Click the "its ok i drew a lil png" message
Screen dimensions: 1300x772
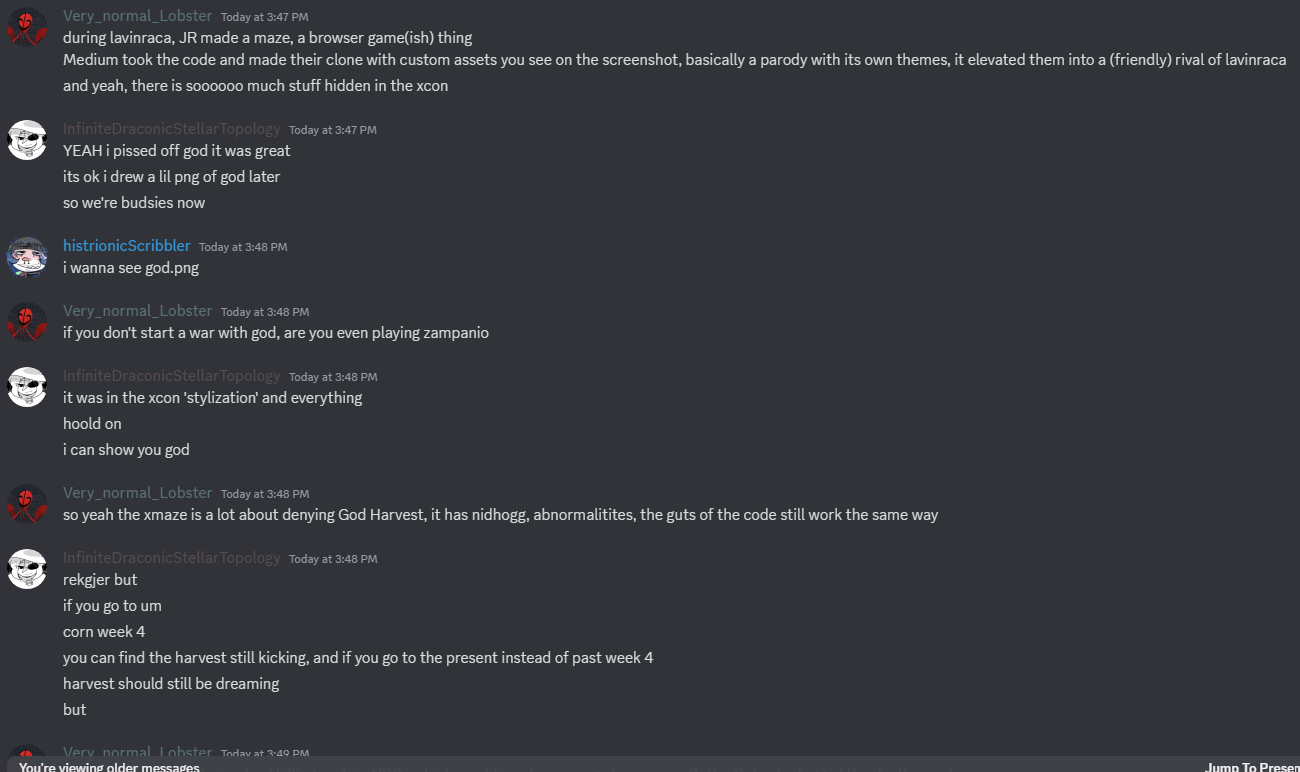pyautogui.click(x=171, y=177)
